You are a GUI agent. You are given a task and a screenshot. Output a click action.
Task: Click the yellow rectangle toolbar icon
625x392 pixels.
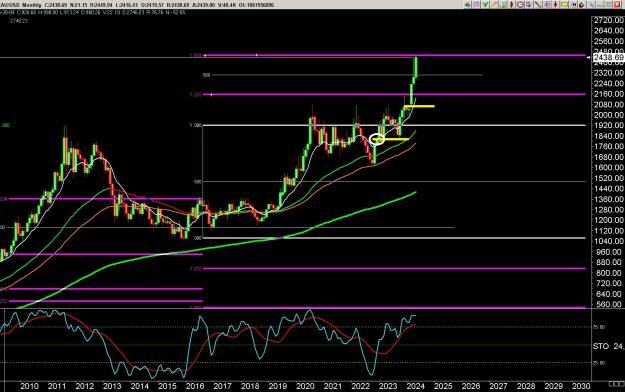point(564,4)
